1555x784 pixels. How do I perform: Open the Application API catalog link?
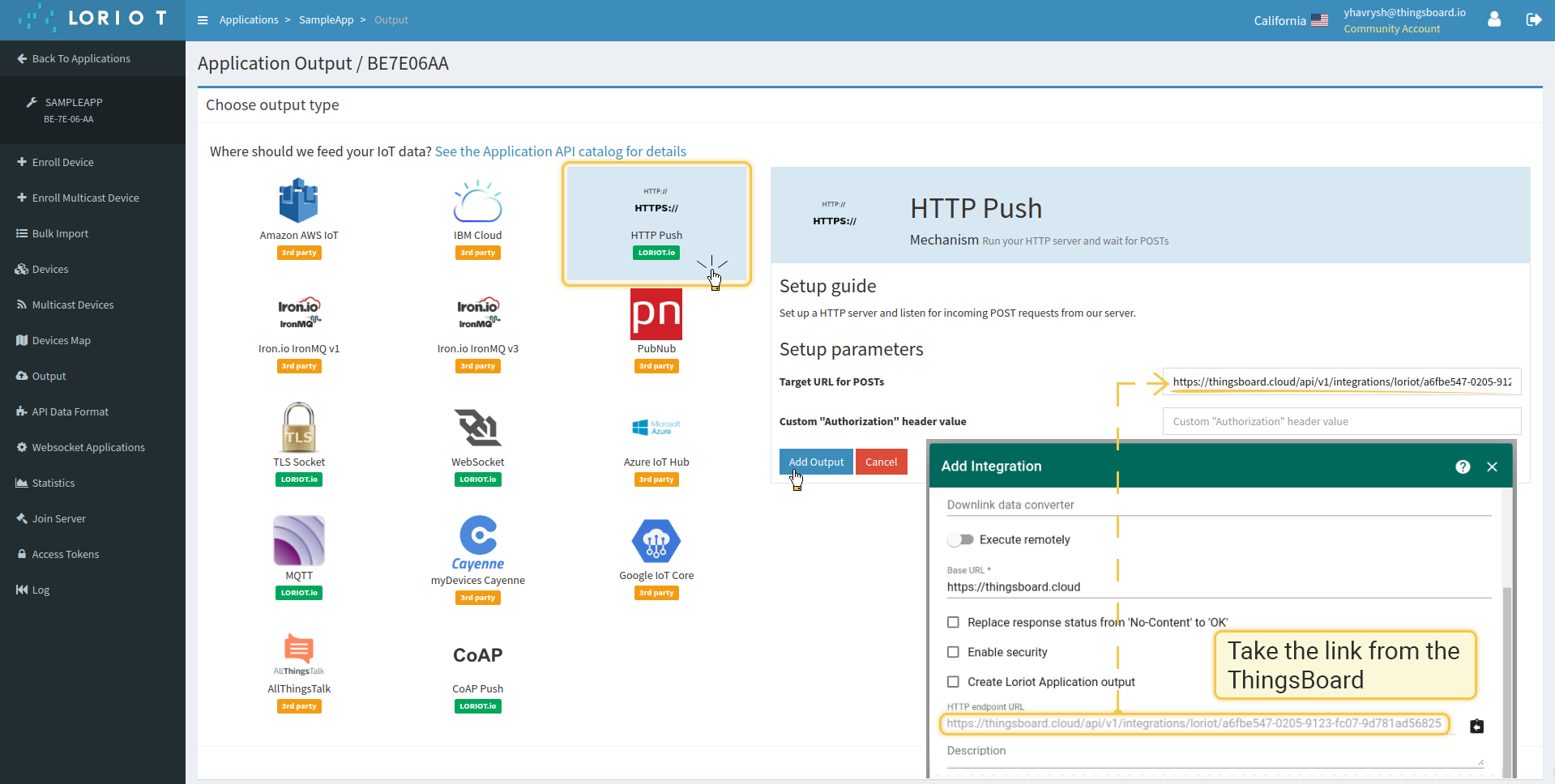click(561, 151)
